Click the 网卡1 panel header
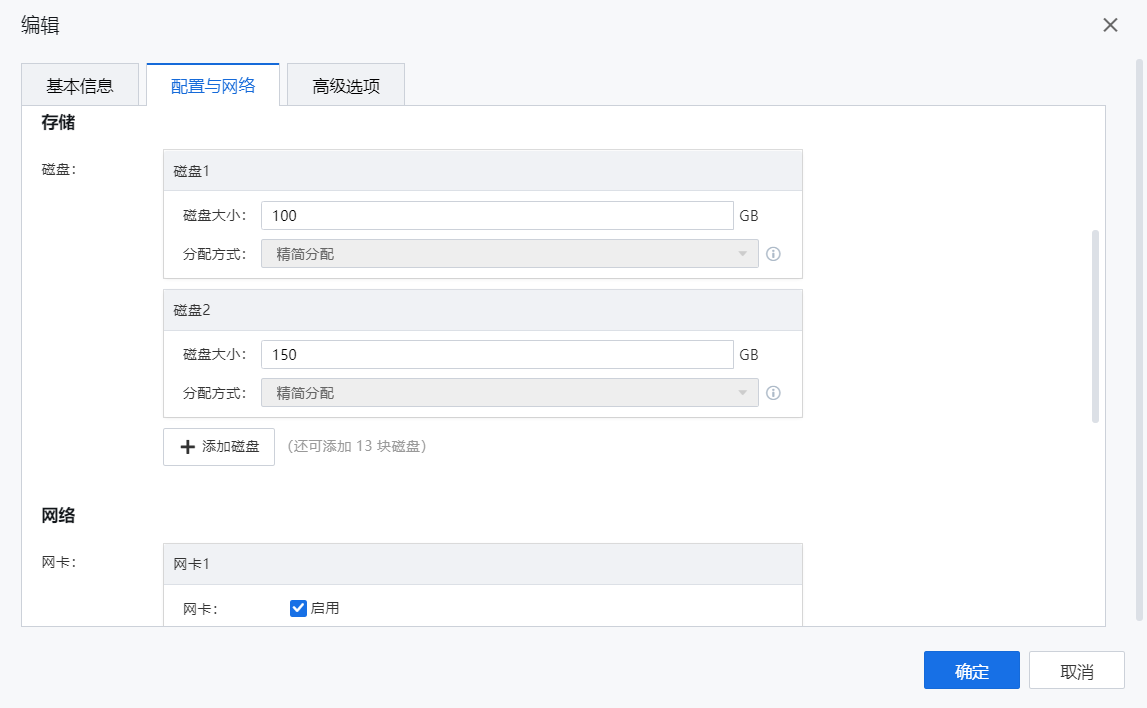The width and height of the screenshot is (1147, 708). click(x=482, y=564)
